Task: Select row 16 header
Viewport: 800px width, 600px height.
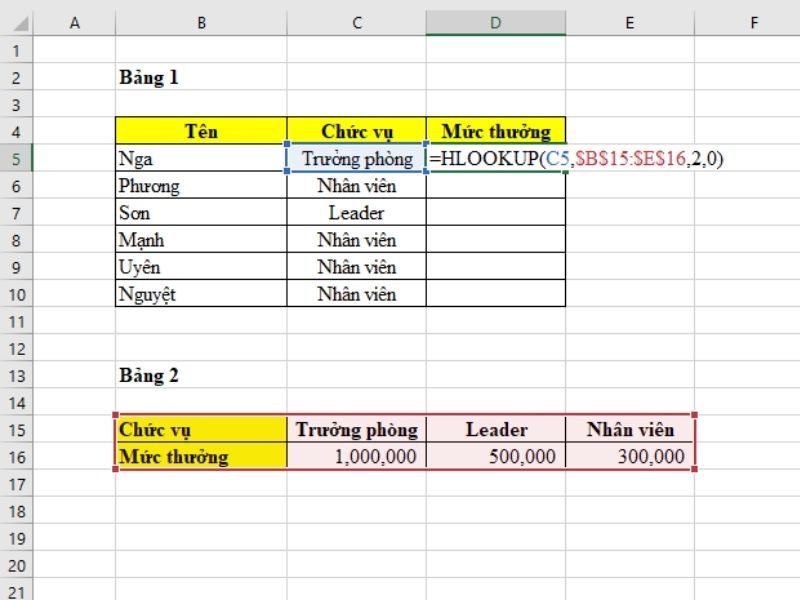Action: [x=17, y=457]
